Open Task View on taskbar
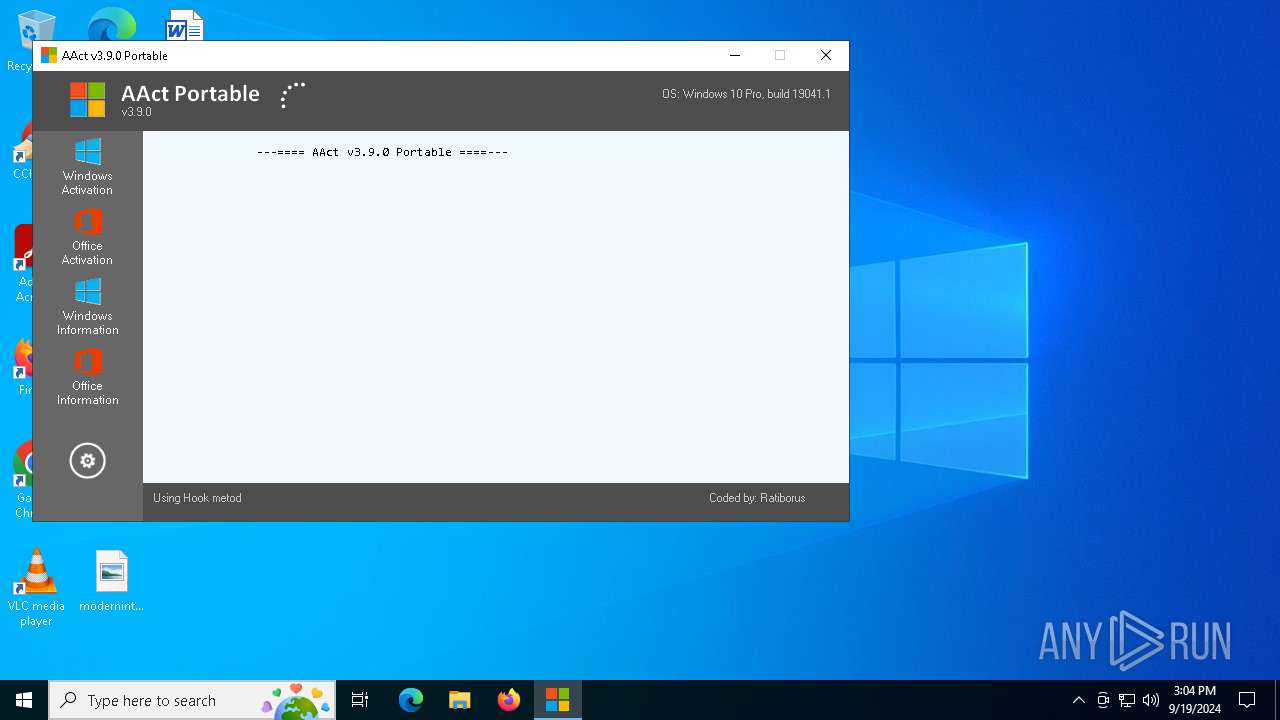The height and width of the screenshot is (720, 1280). (x=360, y=700)
